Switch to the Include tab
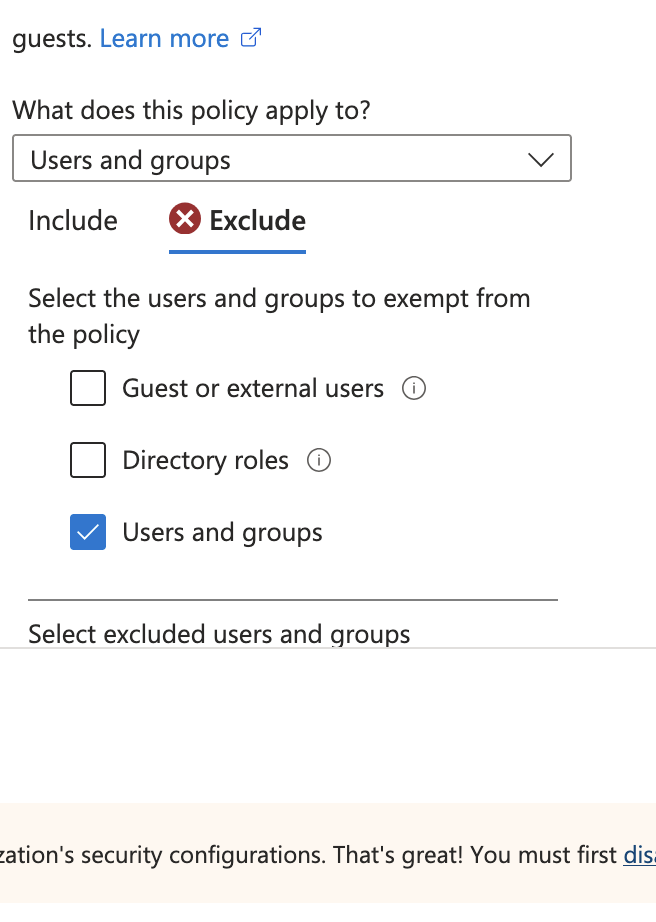656x922 pixels. [x=73, y=221]
